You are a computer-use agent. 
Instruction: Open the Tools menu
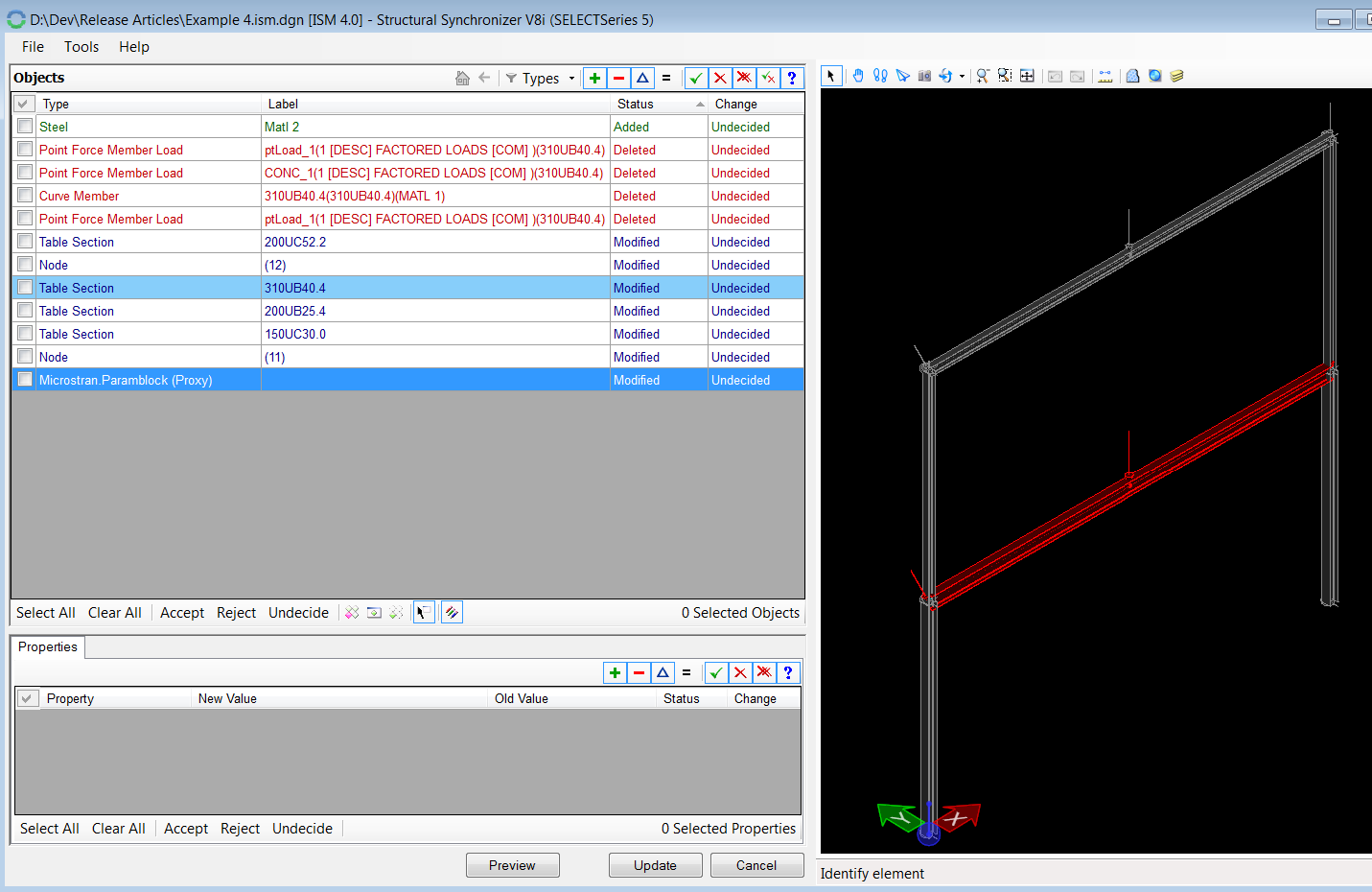pos(81,47)
